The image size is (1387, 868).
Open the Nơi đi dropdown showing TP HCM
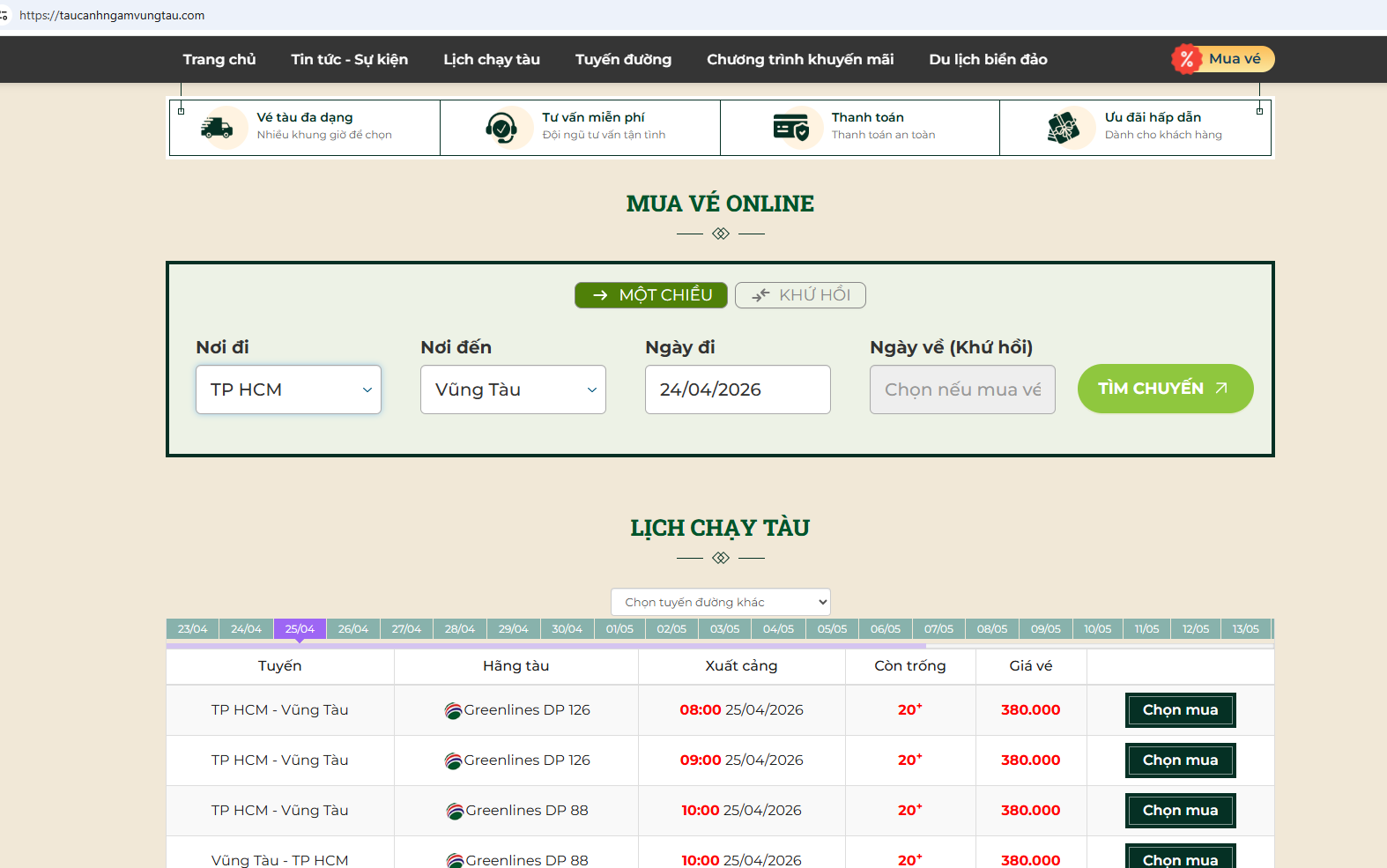tap(288, 389)
